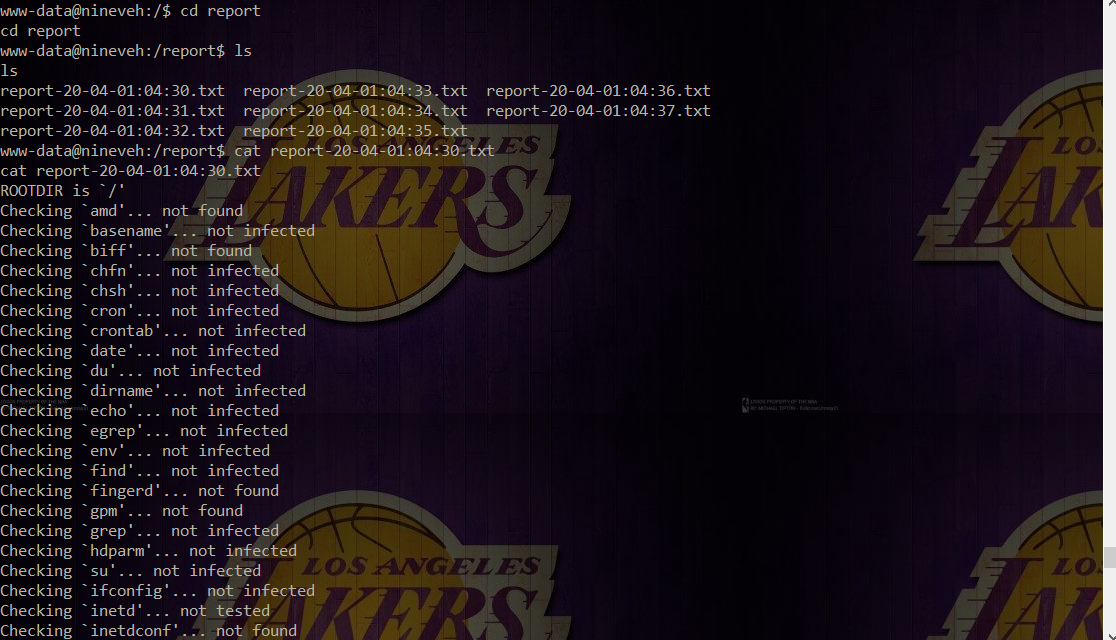Screen dimensions: 1116x640
Task: Click the prompt line 'www-data@nineveh:/$ cd report'
Action: pyautogui.click(x=130, y=11)
